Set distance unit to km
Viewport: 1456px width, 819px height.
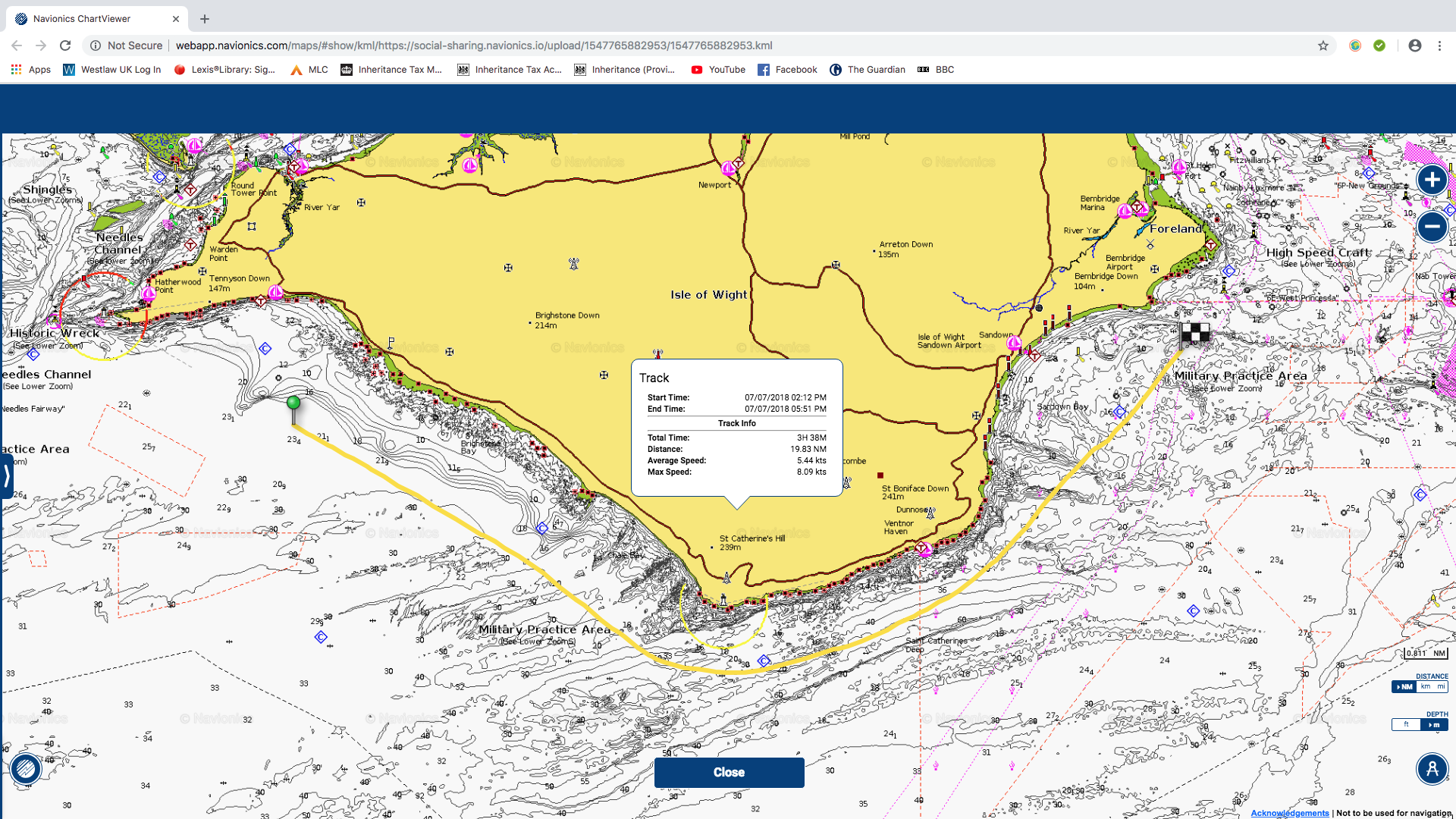coord(1426,686)
